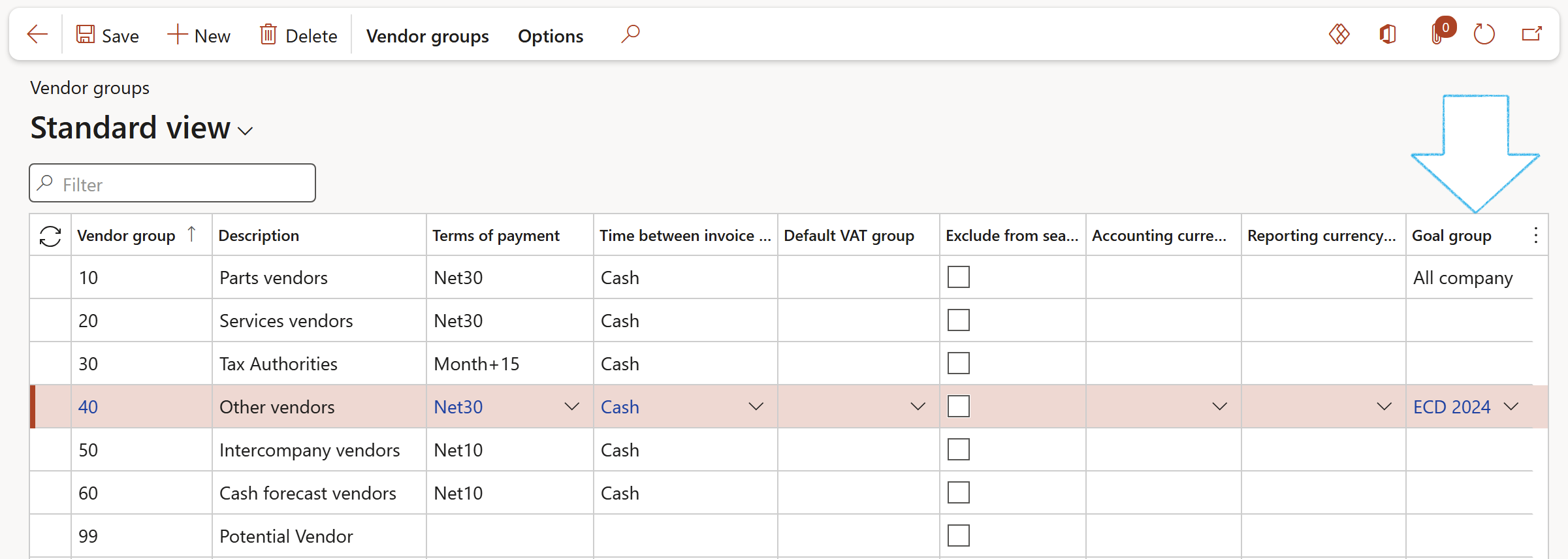
Task: Open attachments paperclip icon with badge
Action: click(x=1439, y=33)
